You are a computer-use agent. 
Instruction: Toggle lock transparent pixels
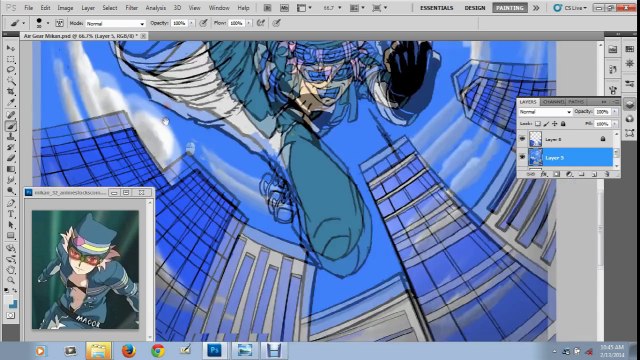coord(538,124)
